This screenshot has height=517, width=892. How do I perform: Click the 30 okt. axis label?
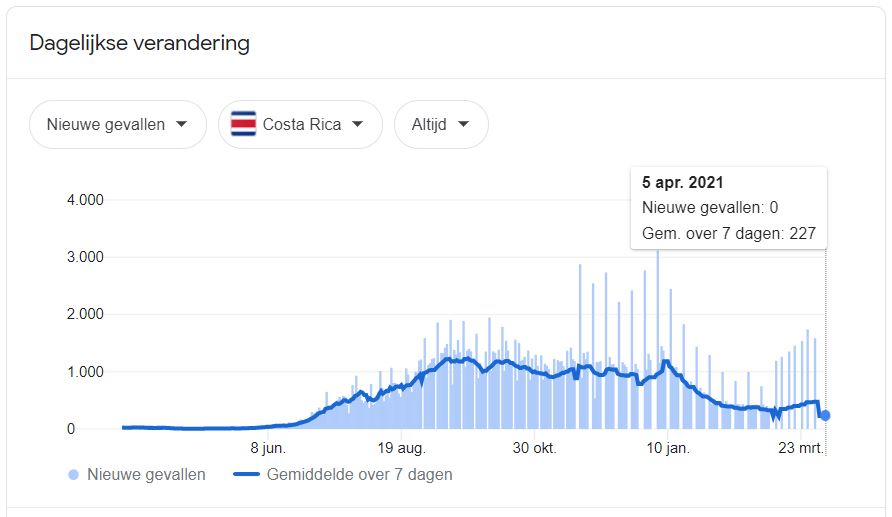(x=534, y=448)
